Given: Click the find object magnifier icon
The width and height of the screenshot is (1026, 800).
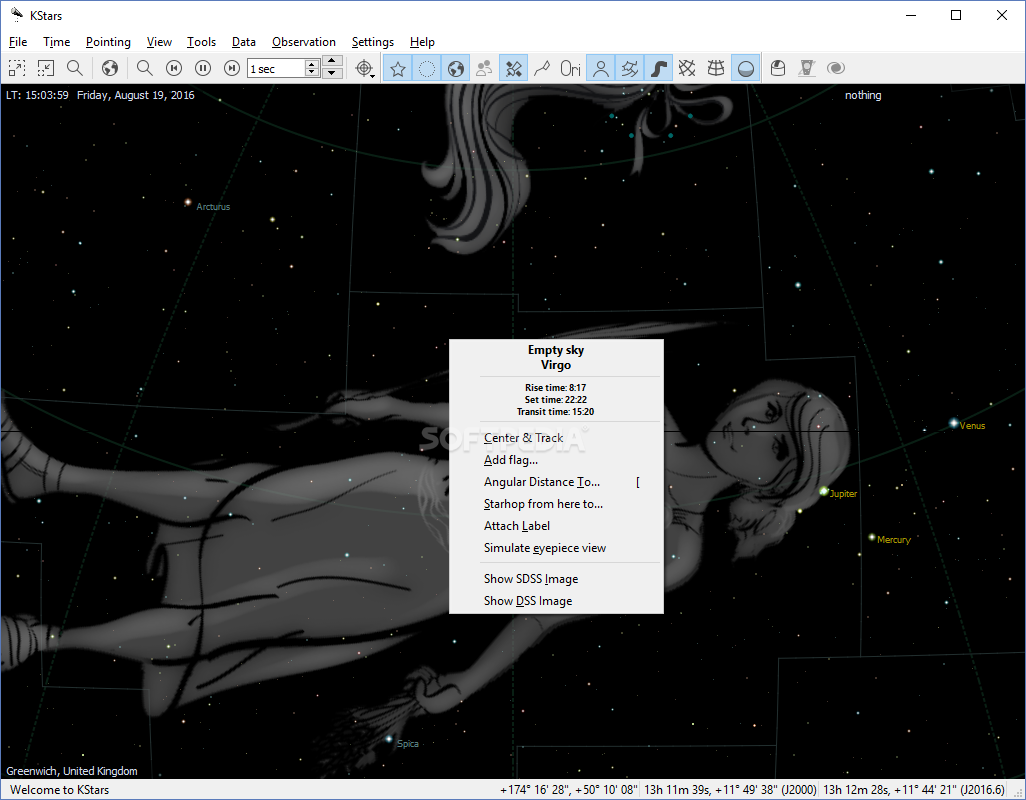Looking at the screenshot, I should pyautogui.click(x=75, y=68).
